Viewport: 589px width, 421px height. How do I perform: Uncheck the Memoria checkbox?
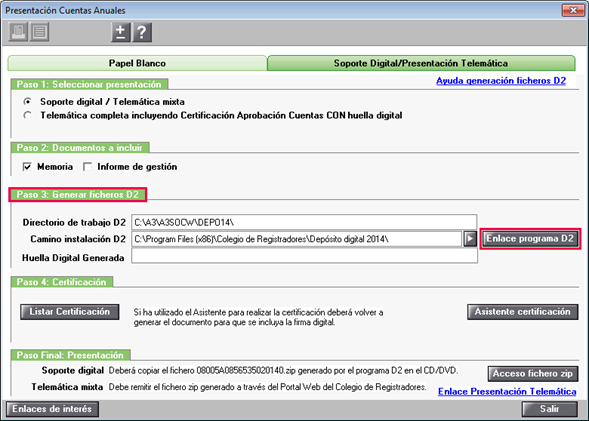click(27, 166)
